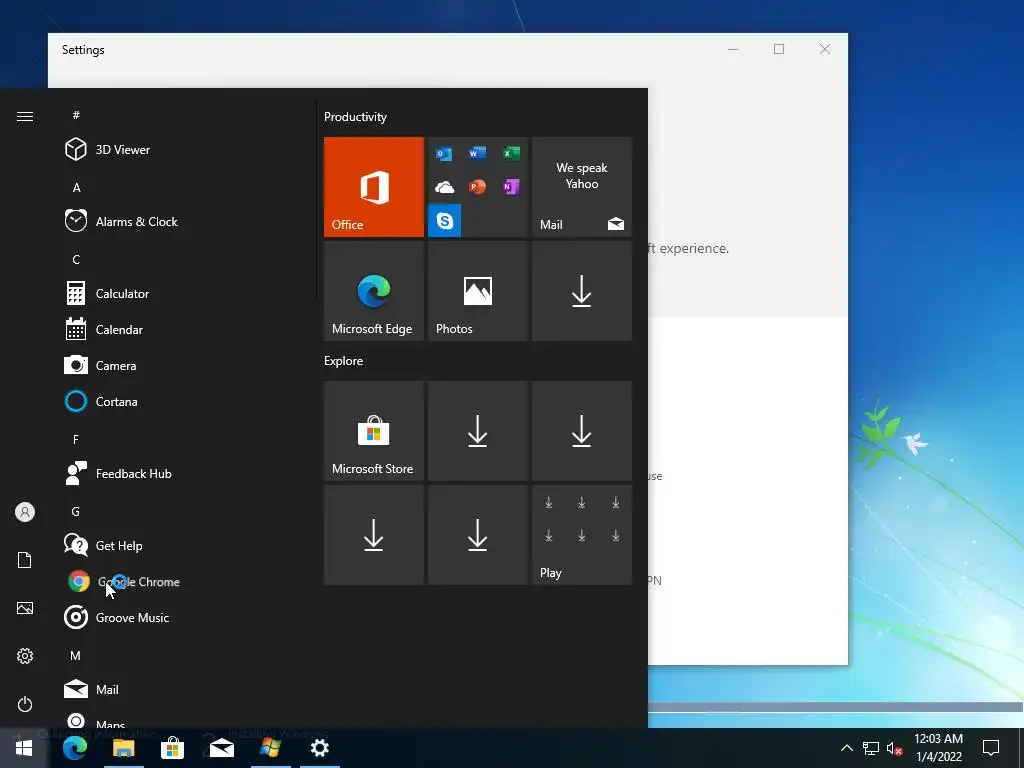Open the Play folder tile
The width and height of the screenshot is (1024, 768).
pos(582,535)
